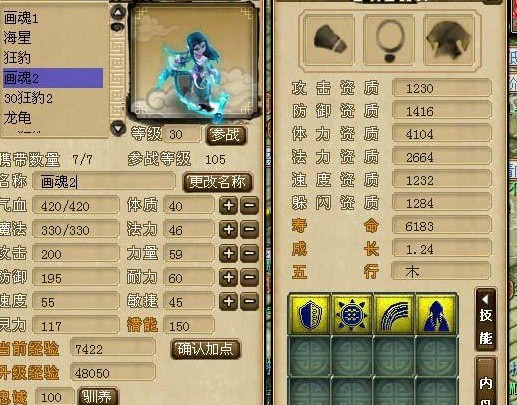Increase 力量 with its plus button
This screenshot has height=405, width=517.
tap(228, 253)
